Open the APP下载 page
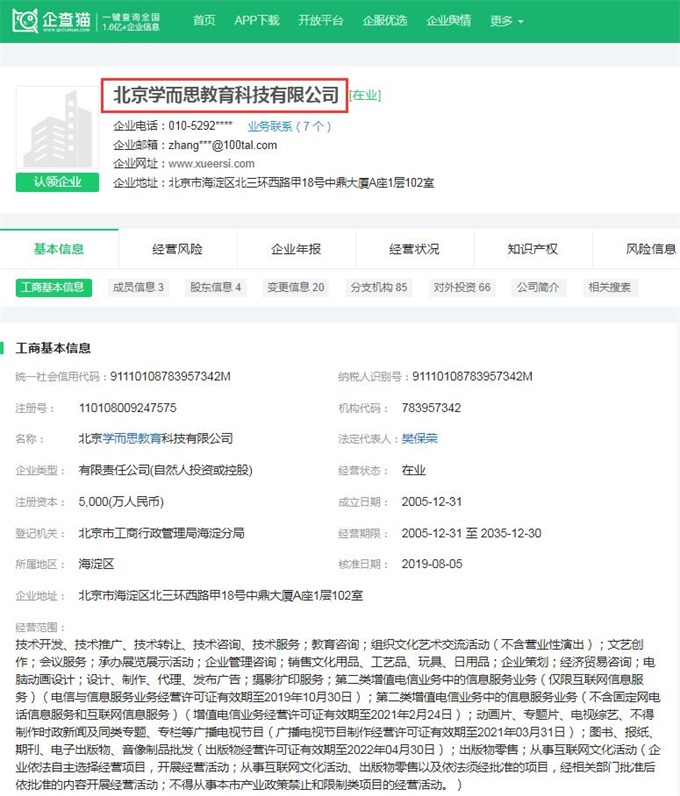The width and height of the screenshot is (680, 796). click(x=256, y=21)
